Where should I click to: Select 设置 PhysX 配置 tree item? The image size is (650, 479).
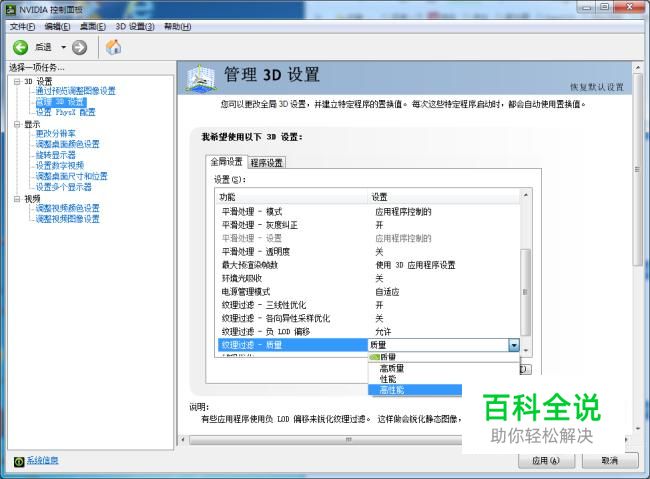65,112
